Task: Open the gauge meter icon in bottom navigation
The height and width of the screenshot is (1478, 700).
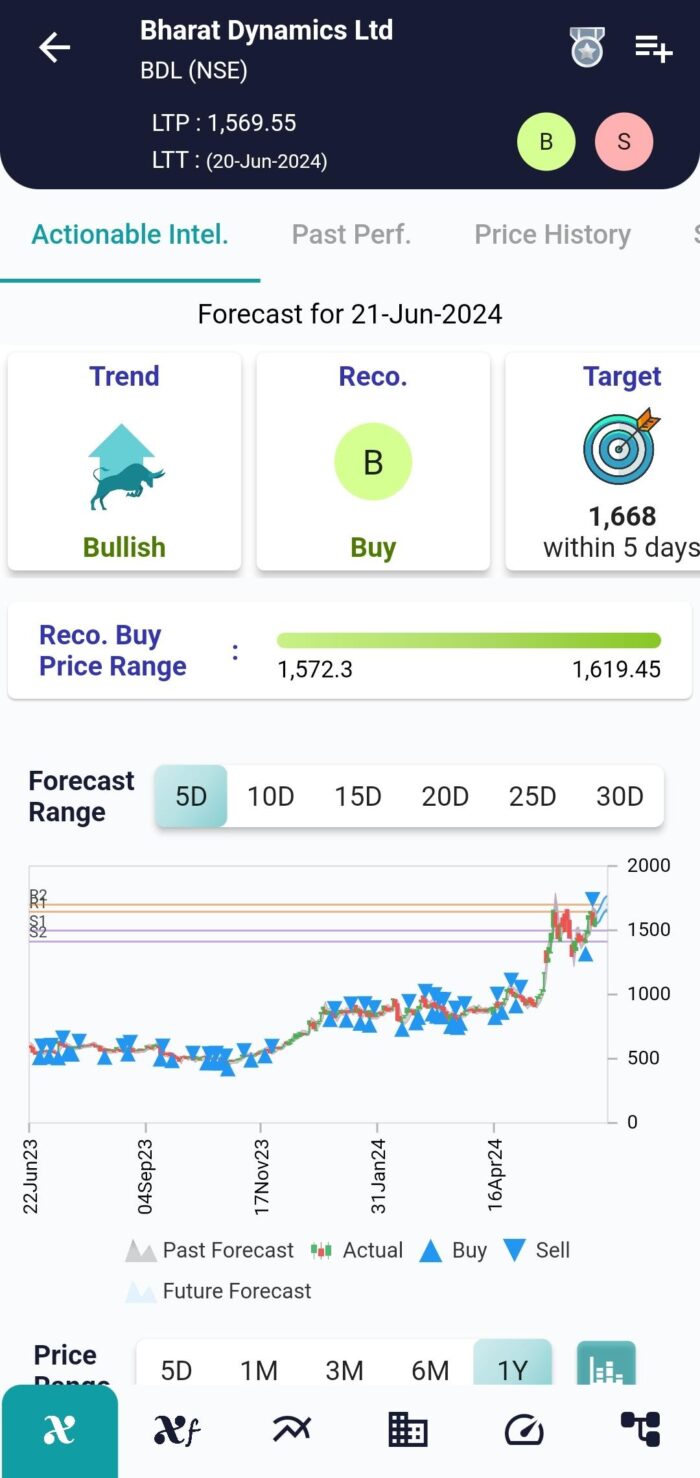Action: click(523, 1430)
